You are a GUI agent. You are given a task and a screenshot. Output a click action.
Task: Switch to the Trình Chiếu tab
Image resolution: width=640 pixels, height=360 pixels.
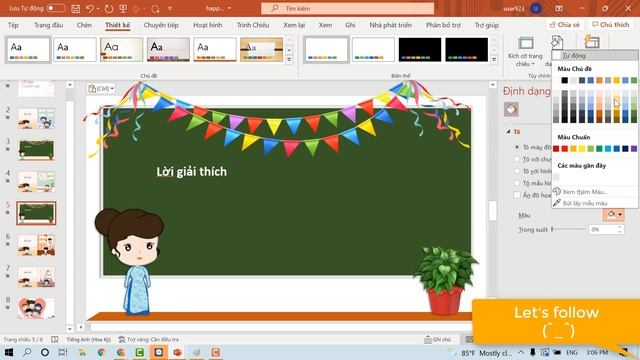[253, 25]
